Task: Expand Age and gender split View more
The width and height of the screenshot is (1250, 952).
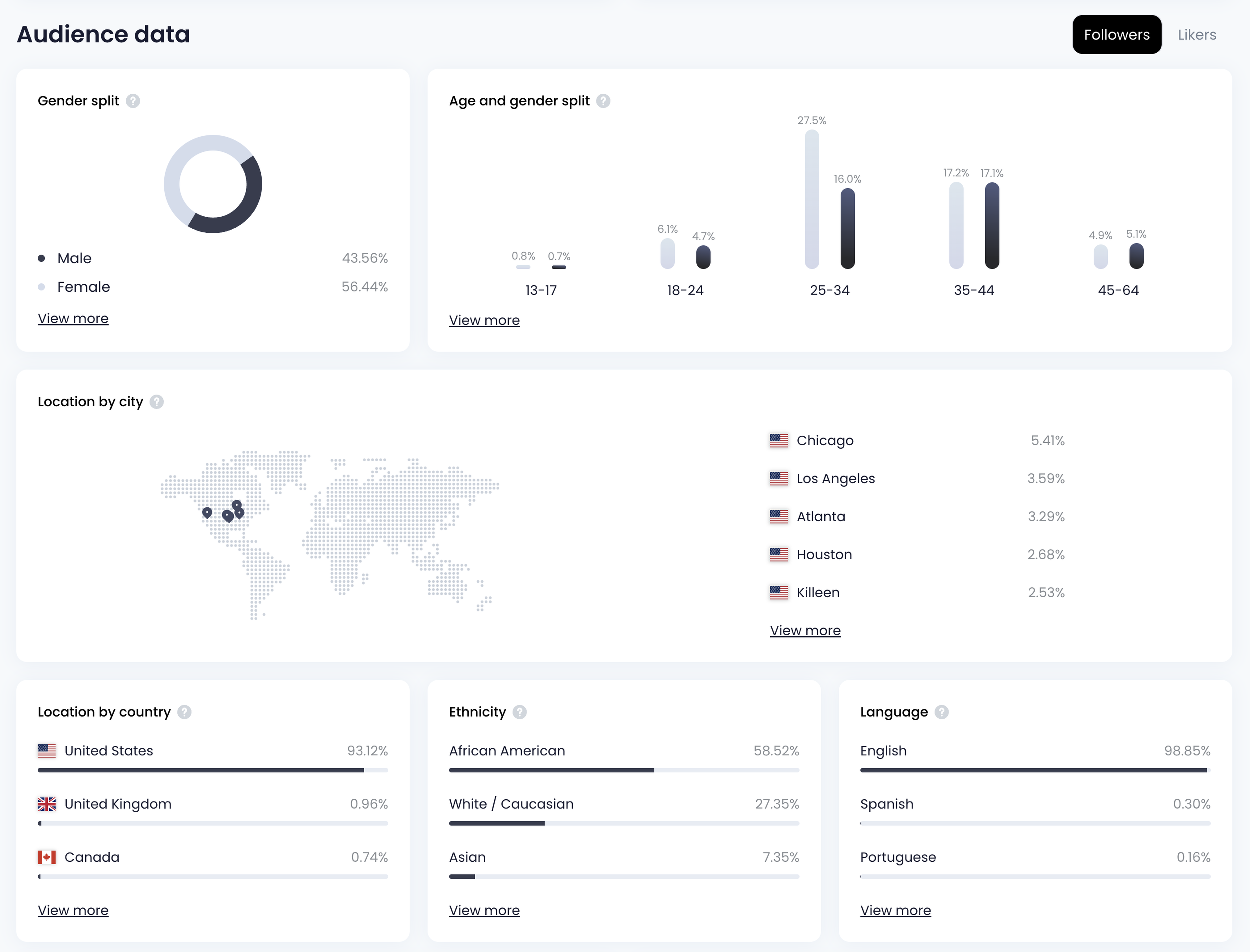Action: [484, 320]
